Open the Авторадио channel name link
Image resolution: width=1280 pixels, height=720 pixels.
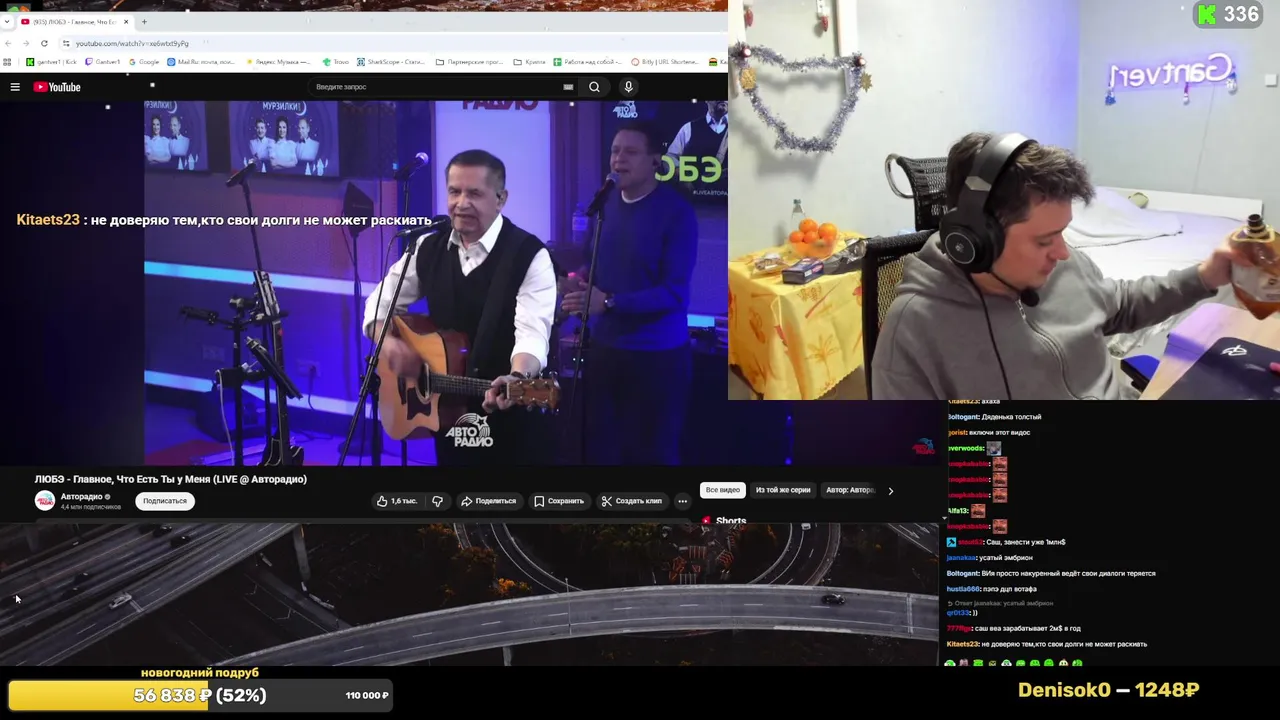82,497
